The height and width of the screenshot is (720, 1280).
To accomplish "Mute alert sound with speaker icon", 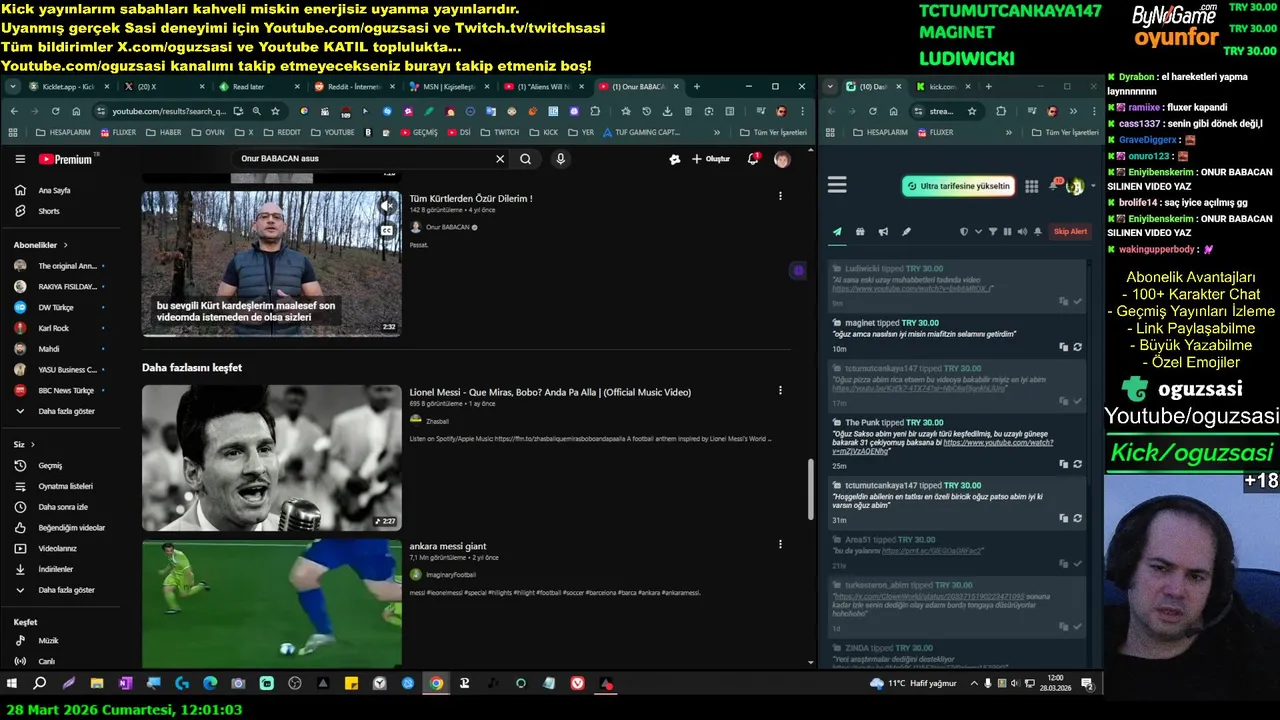I will click(x=1021, y=232).
